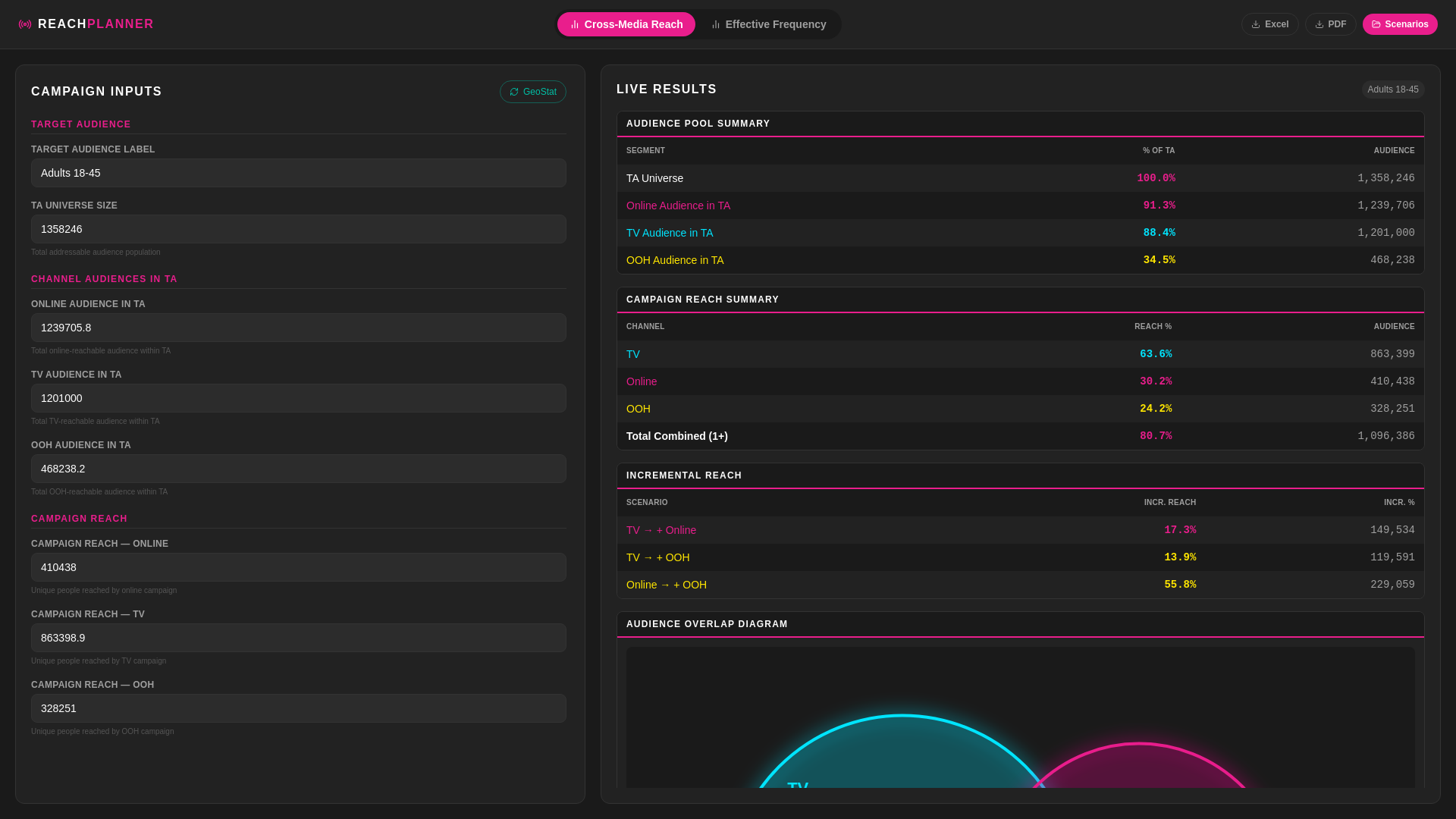
Task: Refresh data using the GeoStat button
Action: [532, 92]
